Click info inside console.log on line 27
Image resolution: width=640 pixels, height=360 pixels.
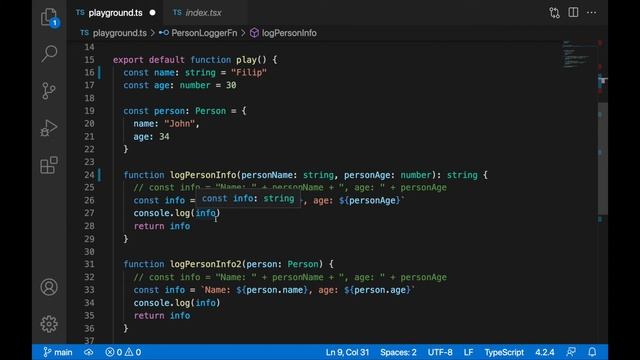tap(205, 213)
